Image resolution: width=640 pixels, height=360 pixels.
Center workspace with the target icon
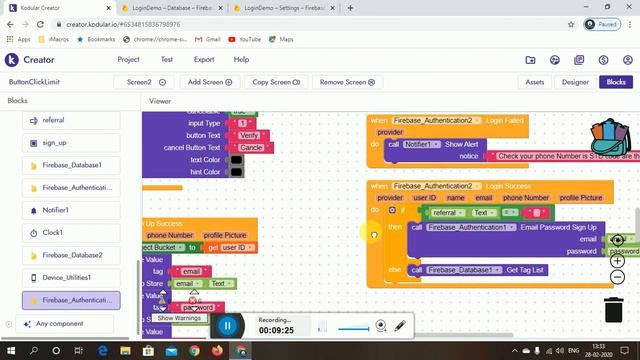pos(618,240)
